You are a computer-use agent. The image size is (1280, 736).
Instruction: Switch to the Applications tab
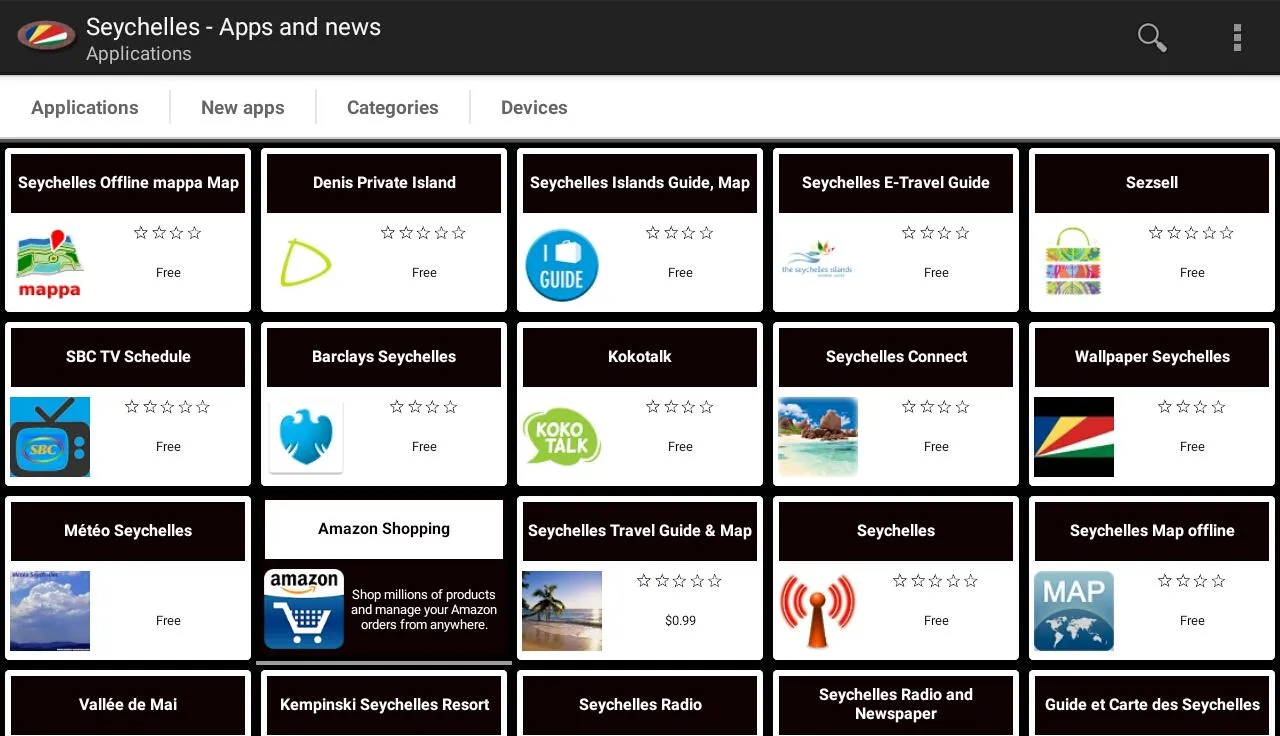point(85,108)
